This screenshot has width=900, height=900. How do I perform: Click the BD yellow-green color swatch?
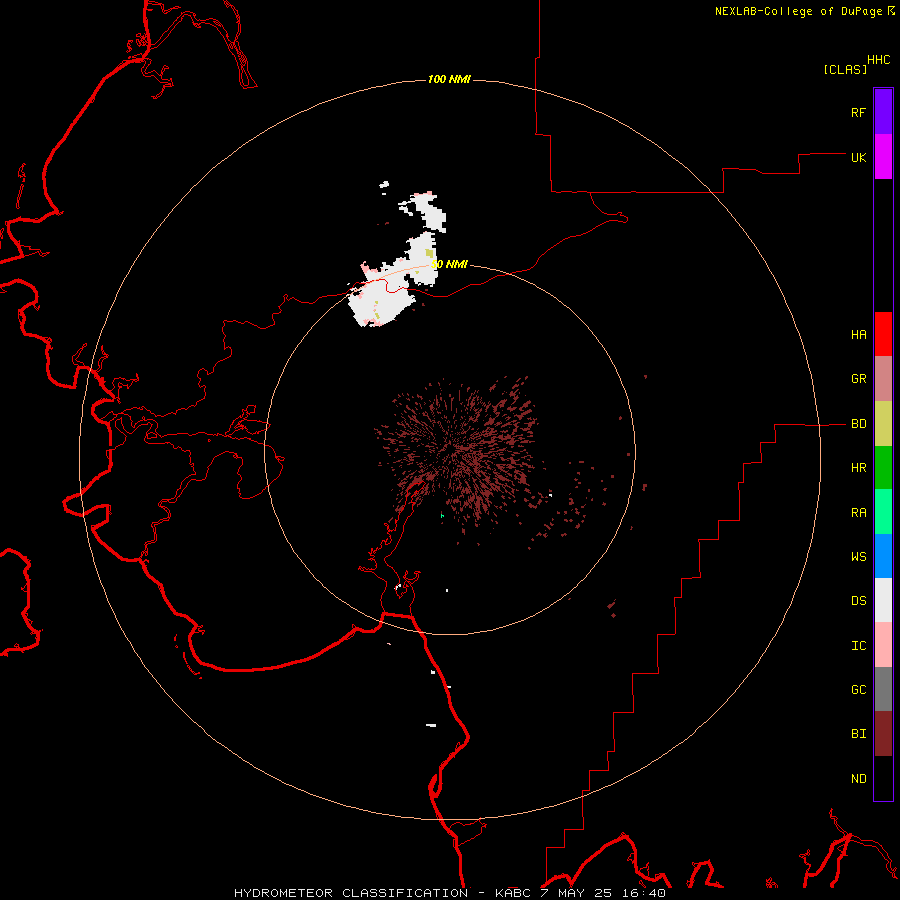(883, 424)
